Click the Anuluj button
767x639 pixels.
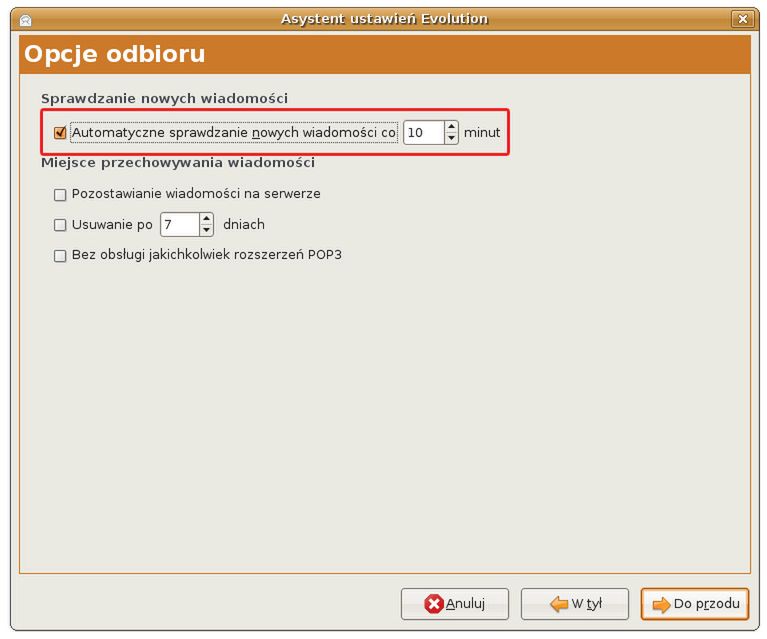[454, 604]
